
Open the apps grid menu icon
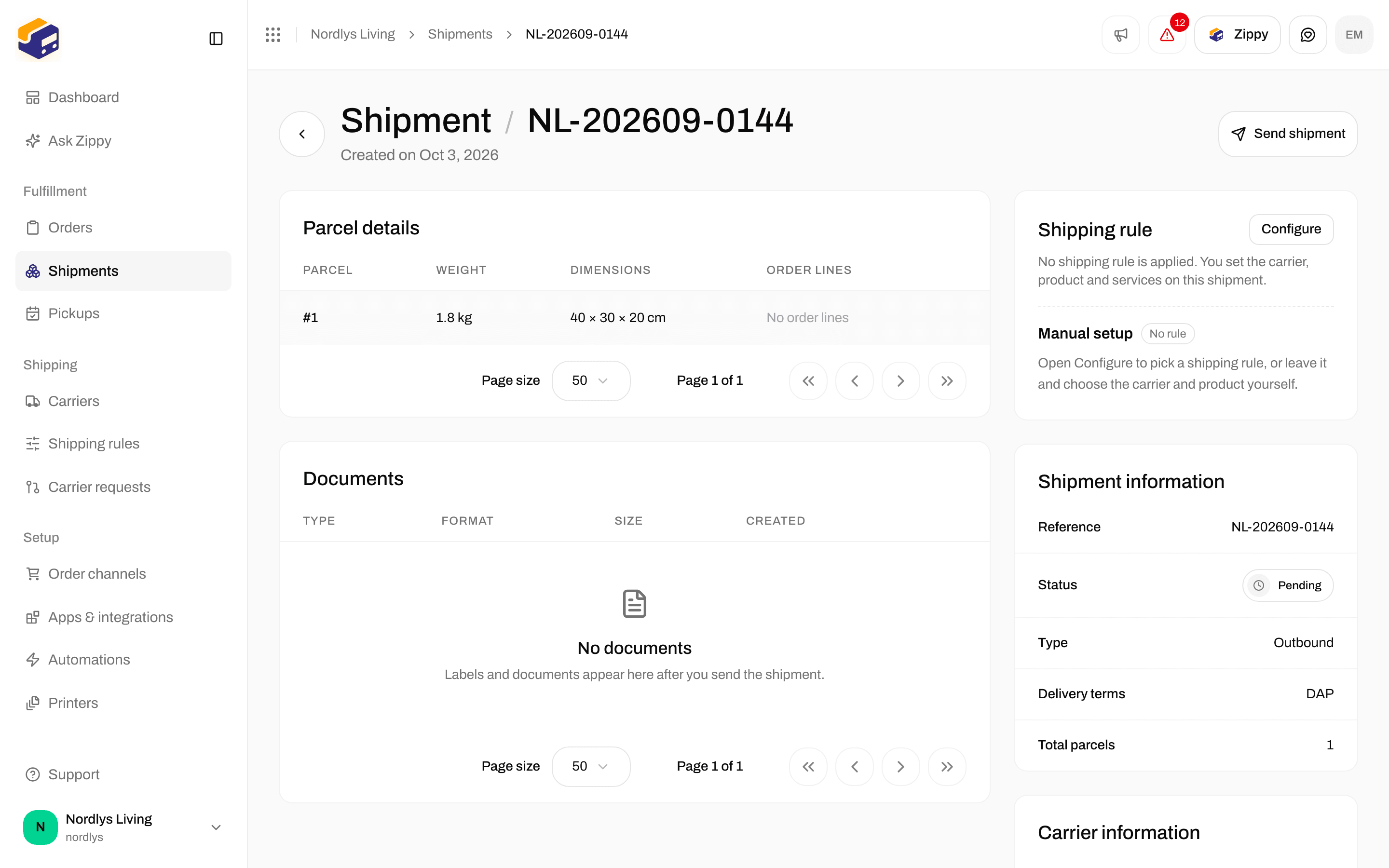273,34
